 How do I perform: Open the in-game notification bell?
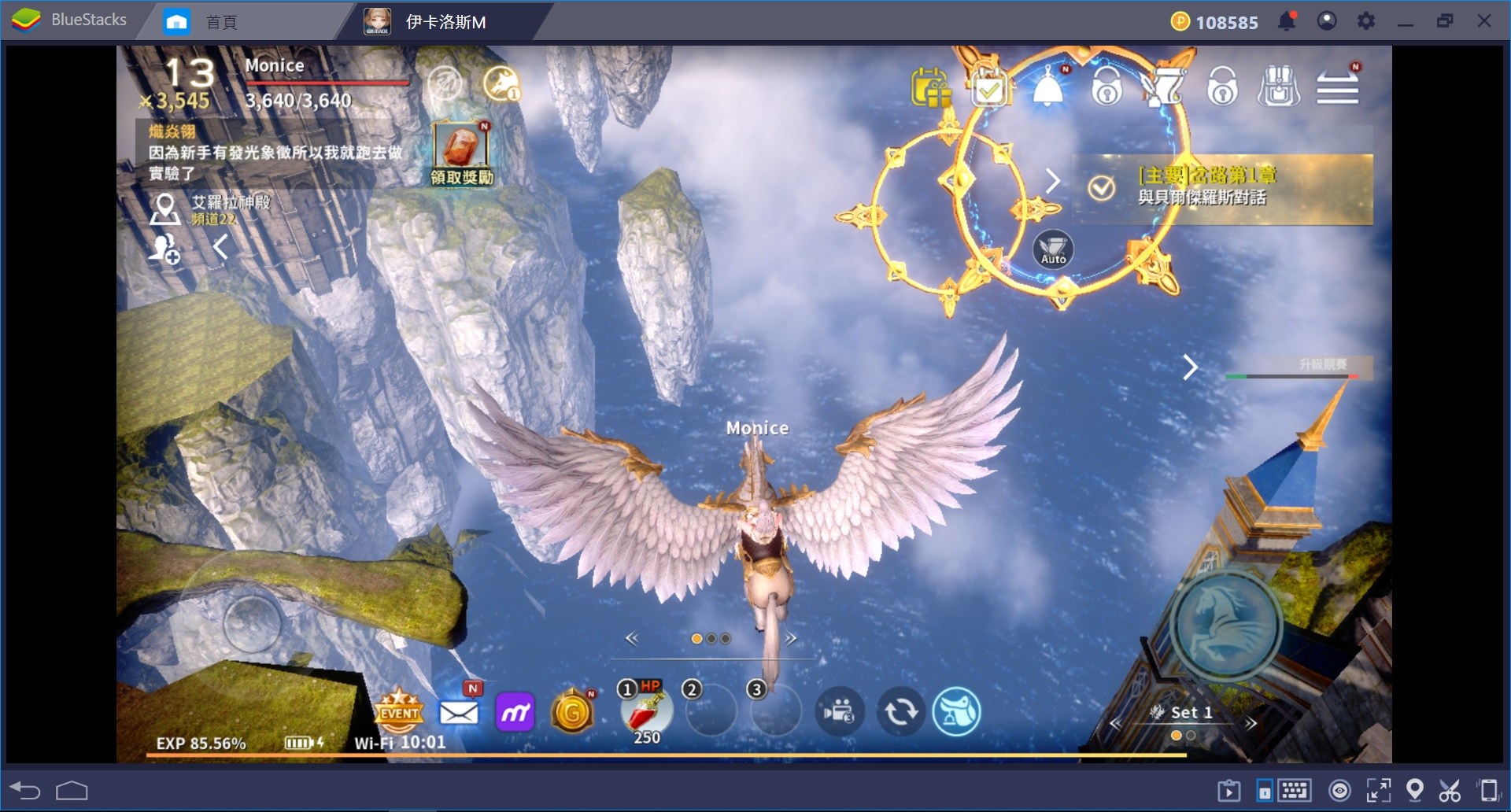(x=1048, y=87)
